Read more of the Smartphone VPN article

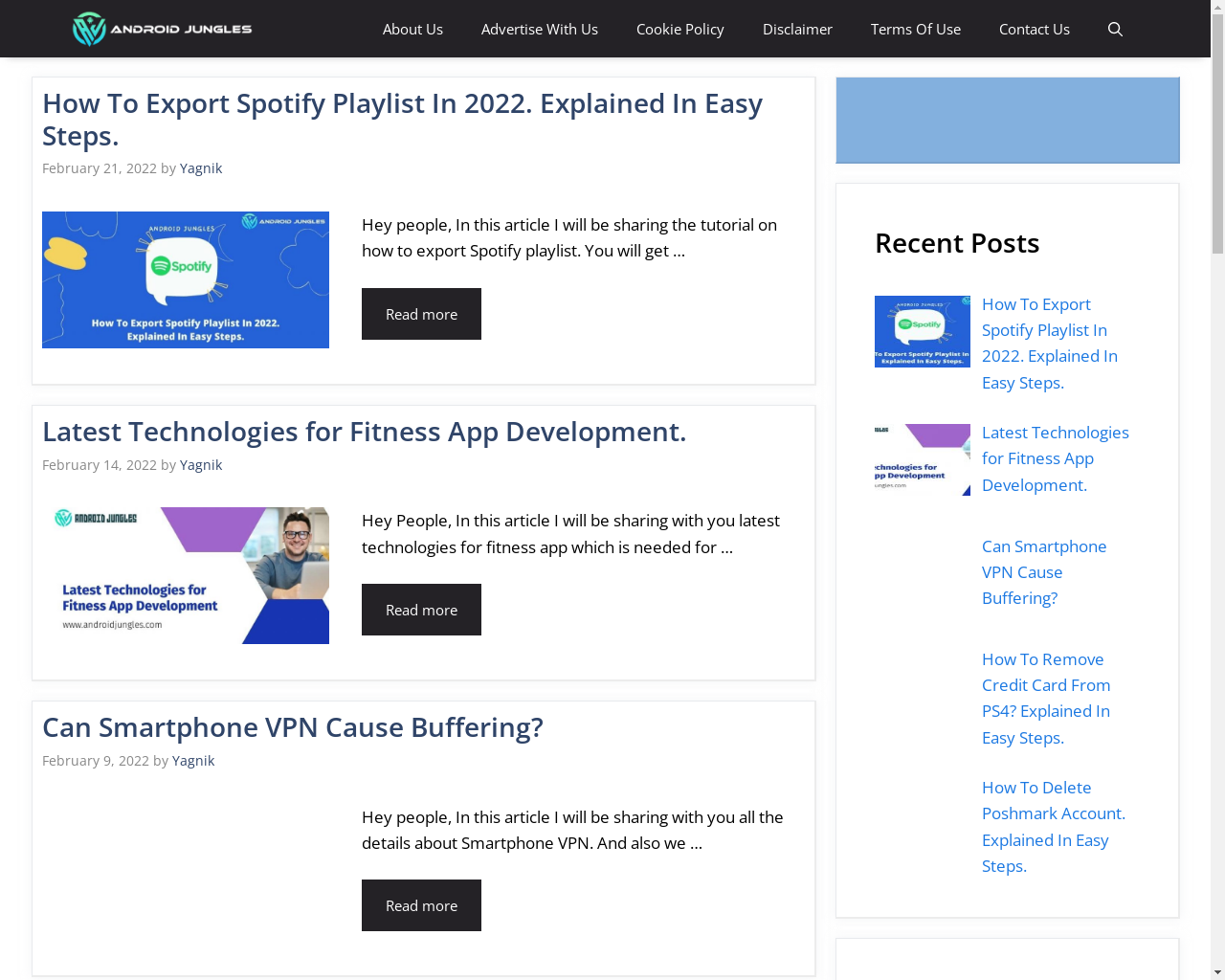tap(421, 905)
